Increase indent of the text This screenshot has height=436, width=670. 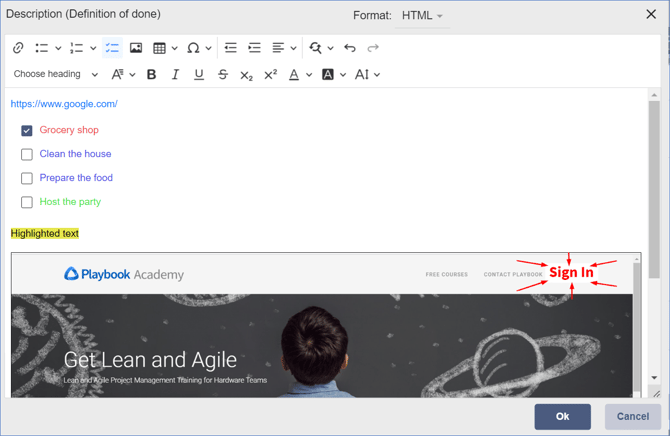254,48
